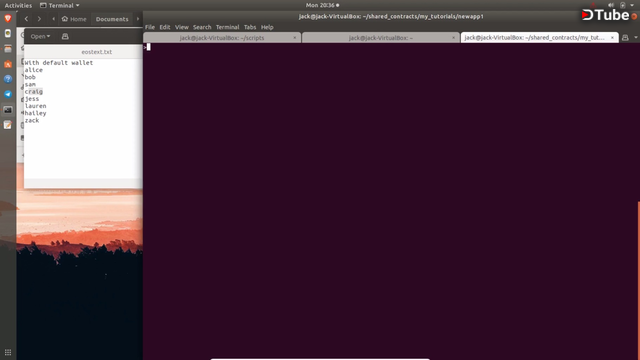The width and height of the screenshot is (640, 360).
Task: Select the eostext.txt document tab
Action: [96, 52]
